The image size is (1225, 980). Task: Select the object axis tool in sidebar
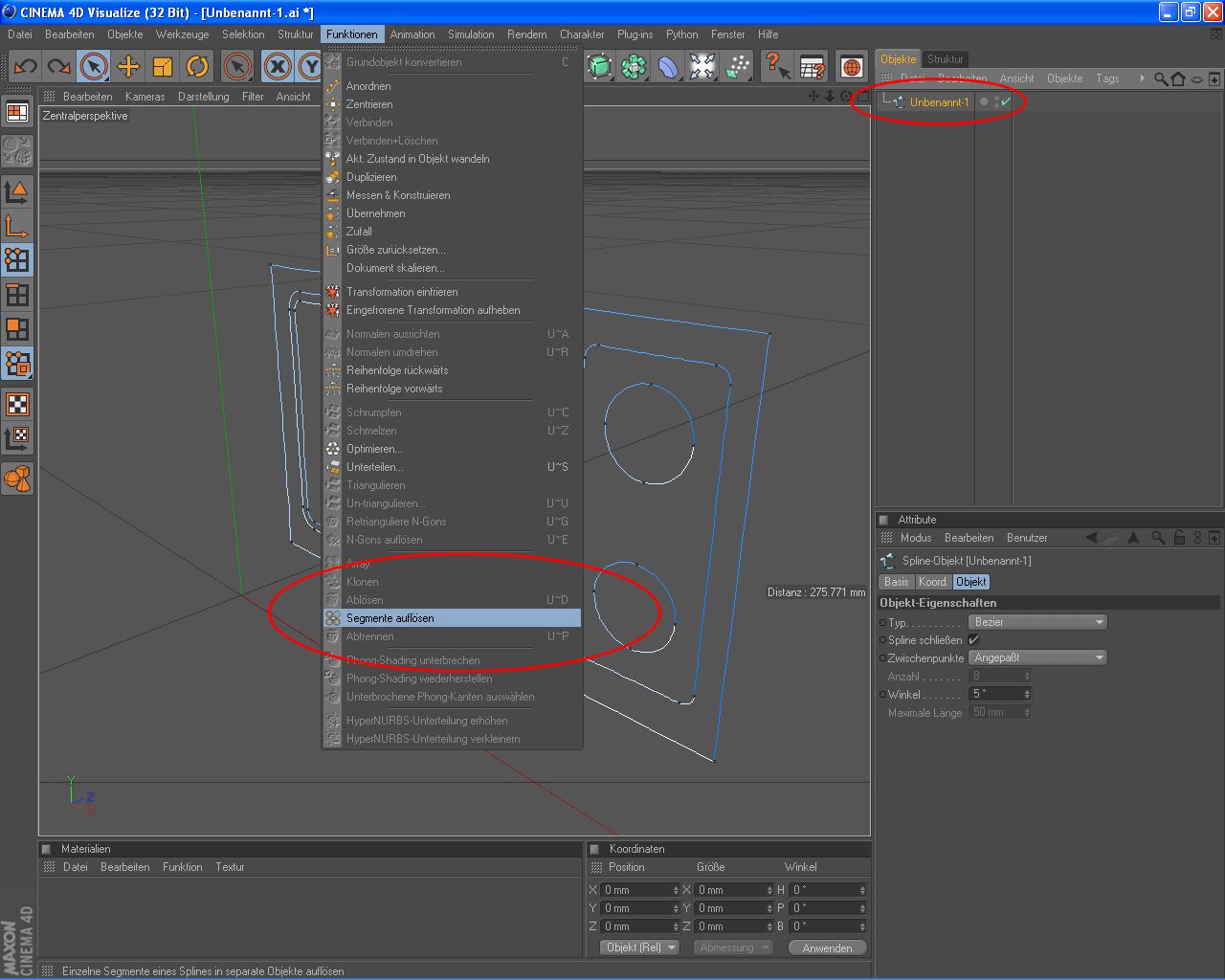[x=17, y=226]
